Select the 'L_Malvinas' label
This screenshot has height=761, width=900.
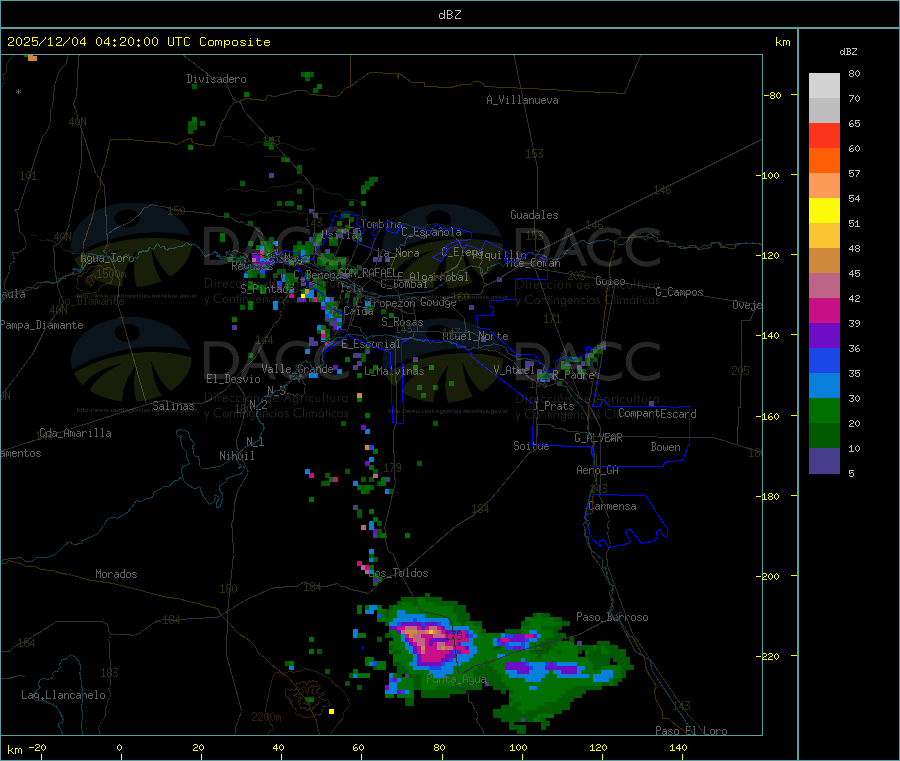394,371
